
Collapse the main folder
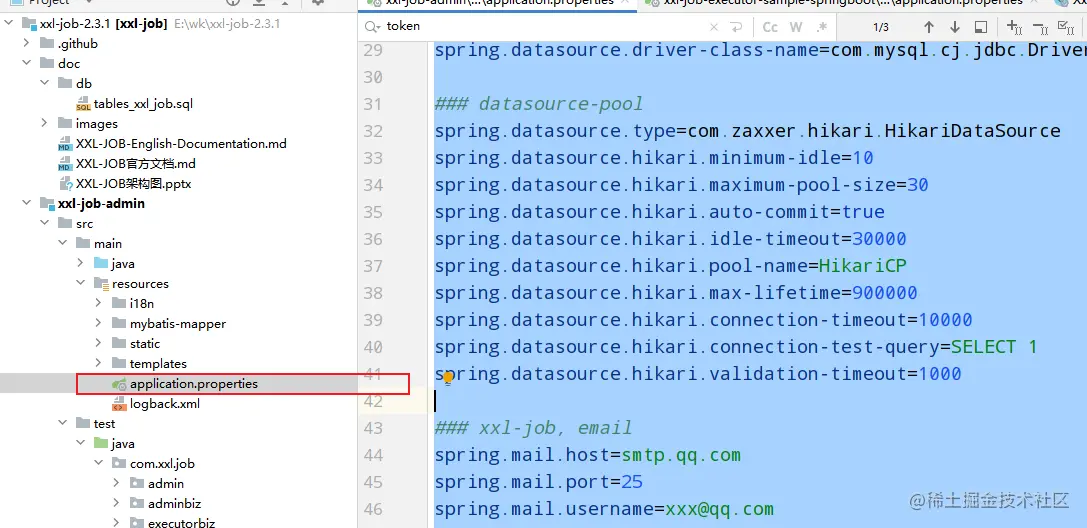click(x=62, y=243)
